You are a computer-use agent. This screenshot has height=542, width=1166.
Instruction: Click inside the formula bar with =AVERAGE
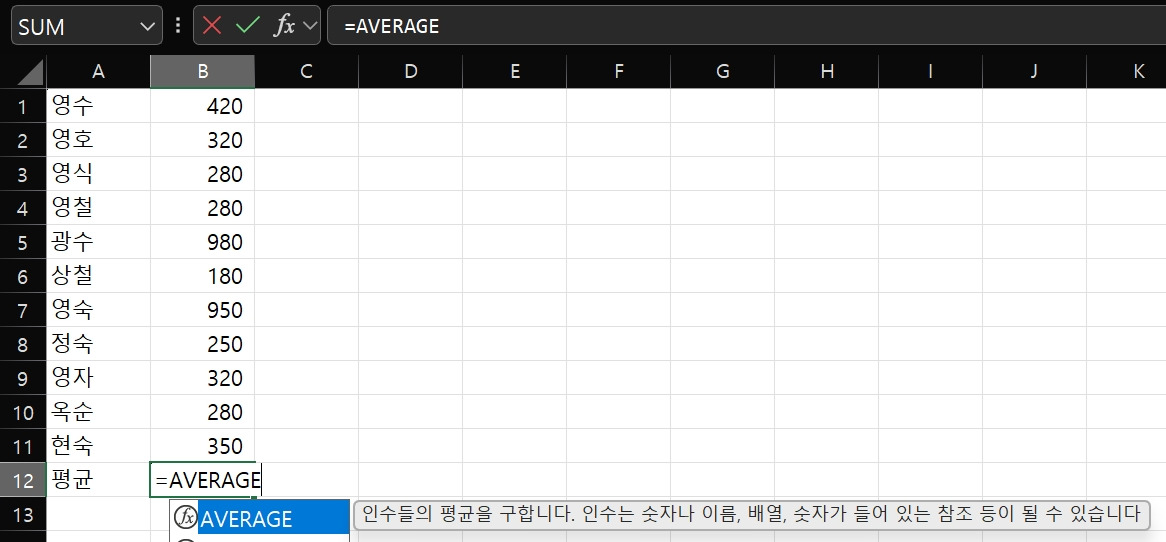pos(746,26)
